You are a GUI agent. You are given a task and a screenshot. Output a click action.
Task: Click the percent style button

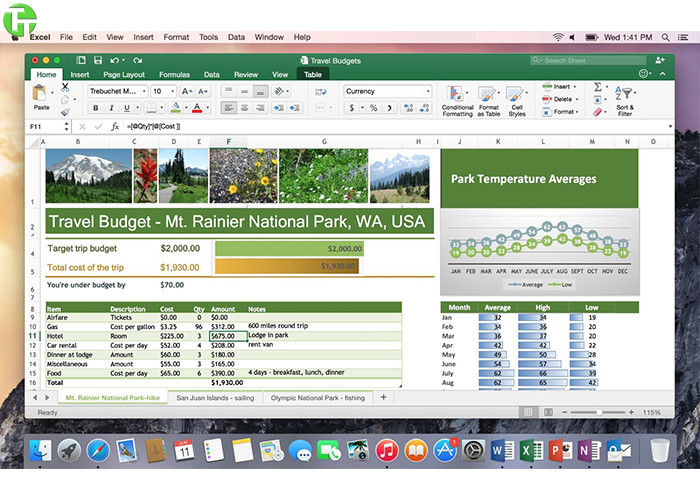373,108
